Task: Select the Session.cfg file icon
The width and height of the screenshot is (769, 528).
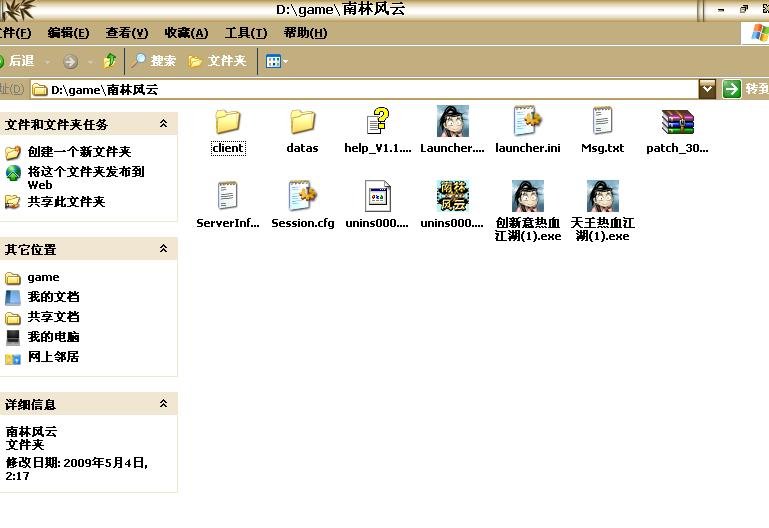Action: (x=303, y=196)
